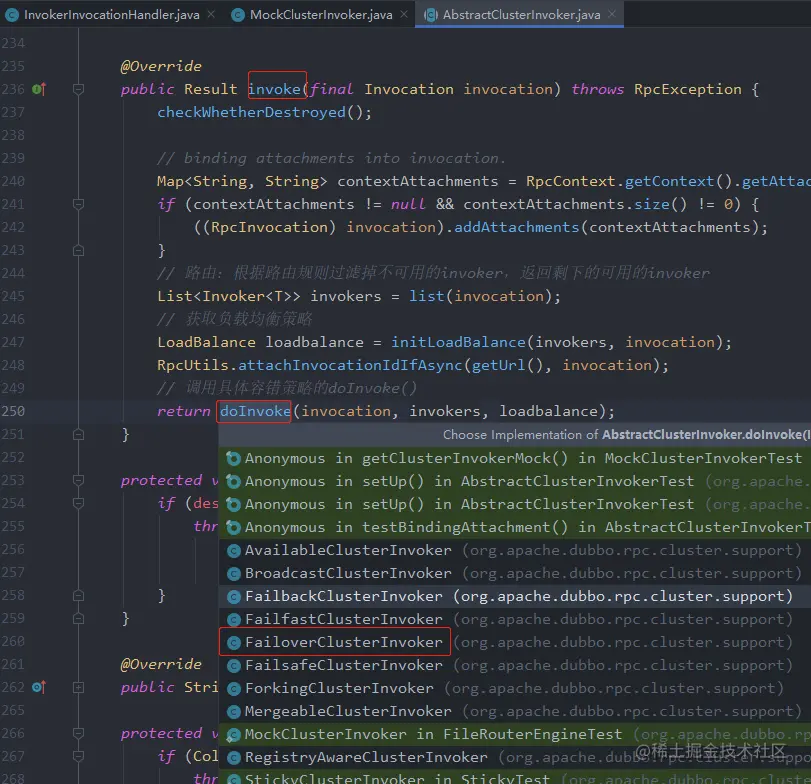Click the override gutter icon on line 262
The width and height of the screenshot is (811, 784).
point(39,687)
